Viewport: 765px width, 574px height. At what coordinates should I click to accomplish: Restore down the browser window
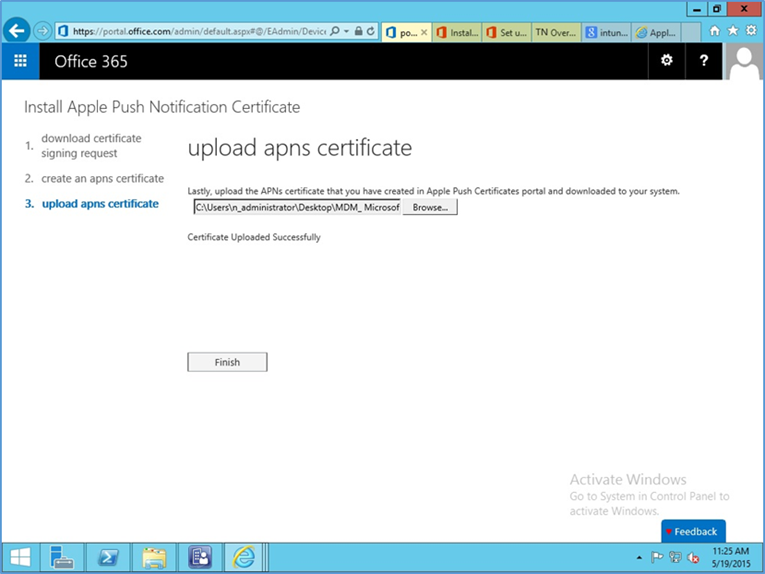click(717, 9)
